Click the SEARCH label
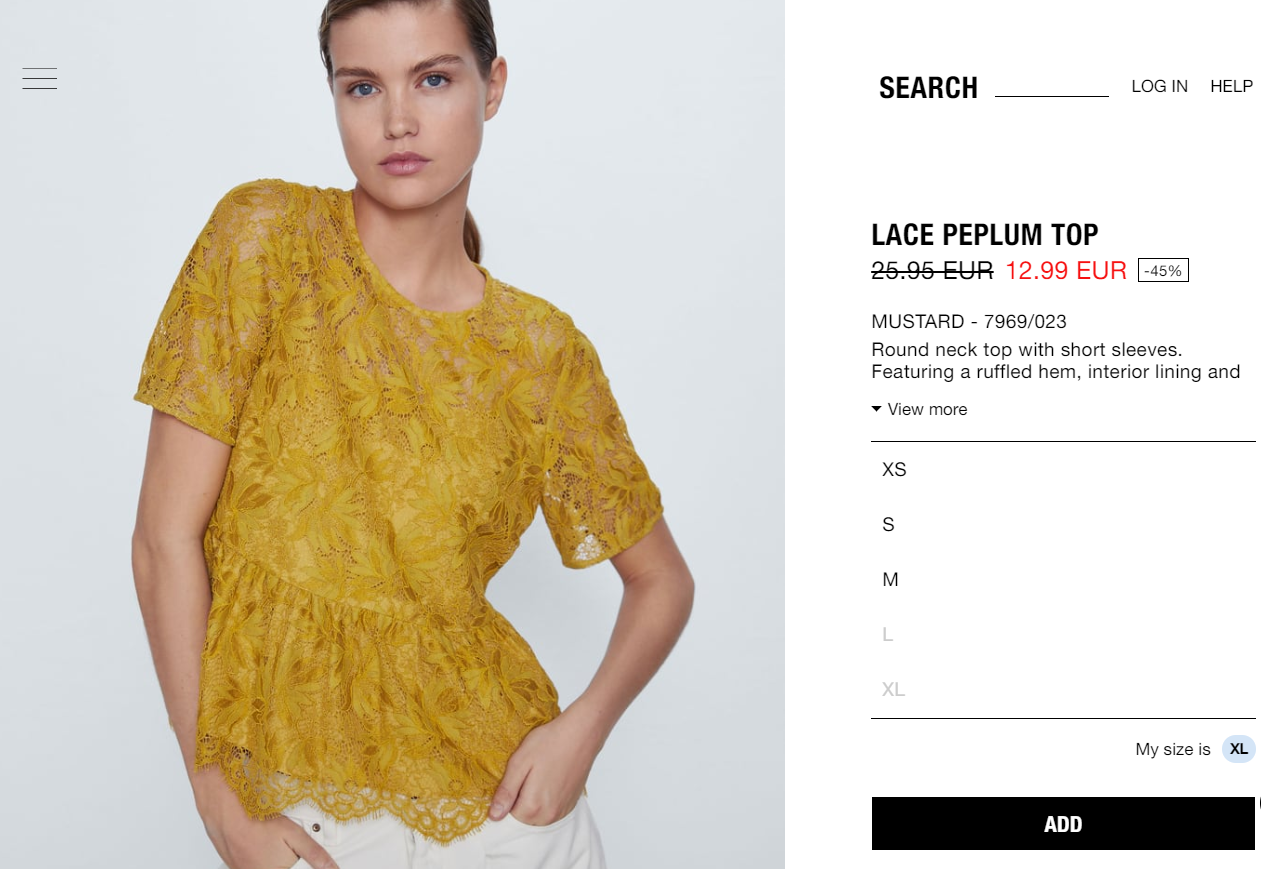Image resolution: width=1261 pixels, height=869 pixels. click(x=928, y=88)
